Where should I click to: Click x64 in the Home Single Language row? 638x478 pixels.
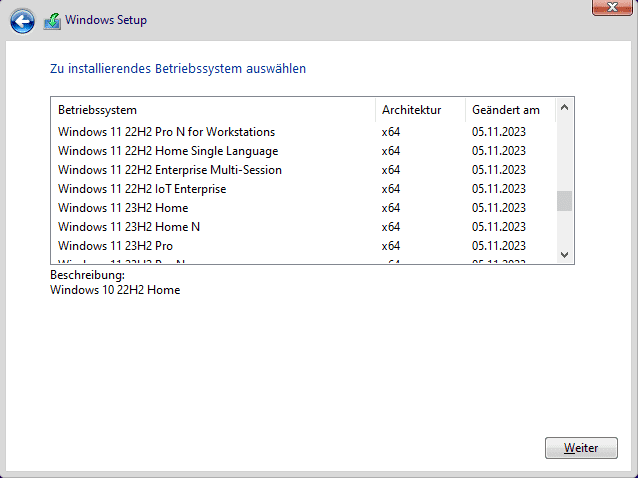pyautogui.click(x=391, y=151)
